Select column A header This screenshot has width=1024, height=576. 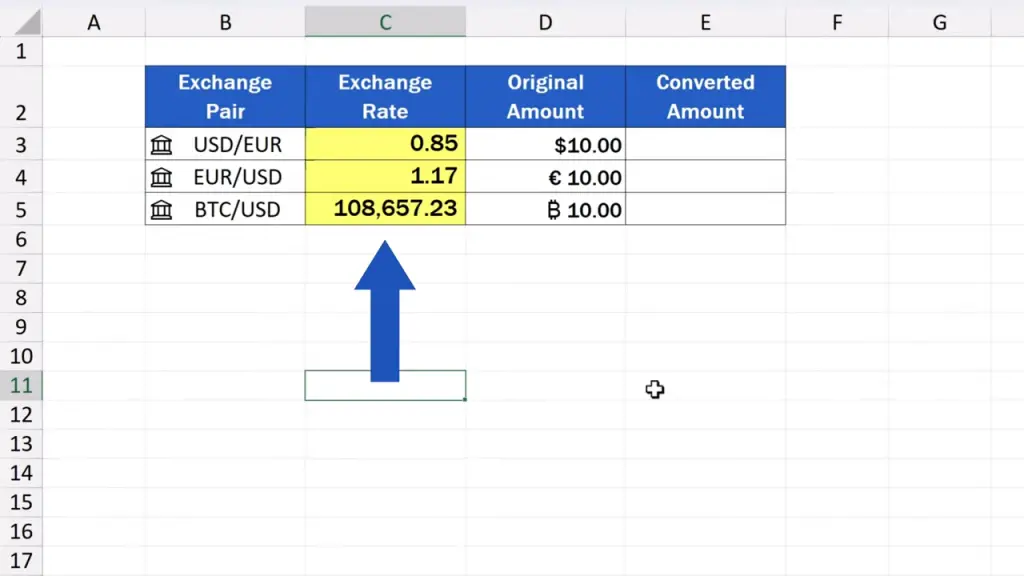(94, 22)
